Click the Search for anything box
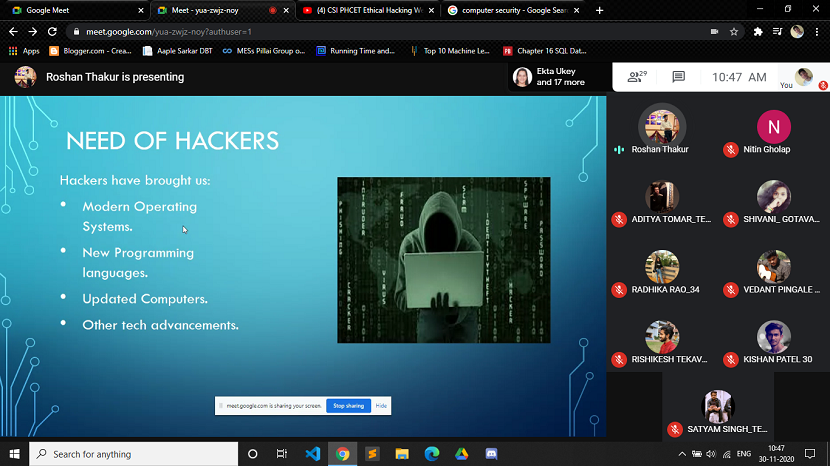The height and width of the screenshot is (466, 830). (x=133, y=454)
